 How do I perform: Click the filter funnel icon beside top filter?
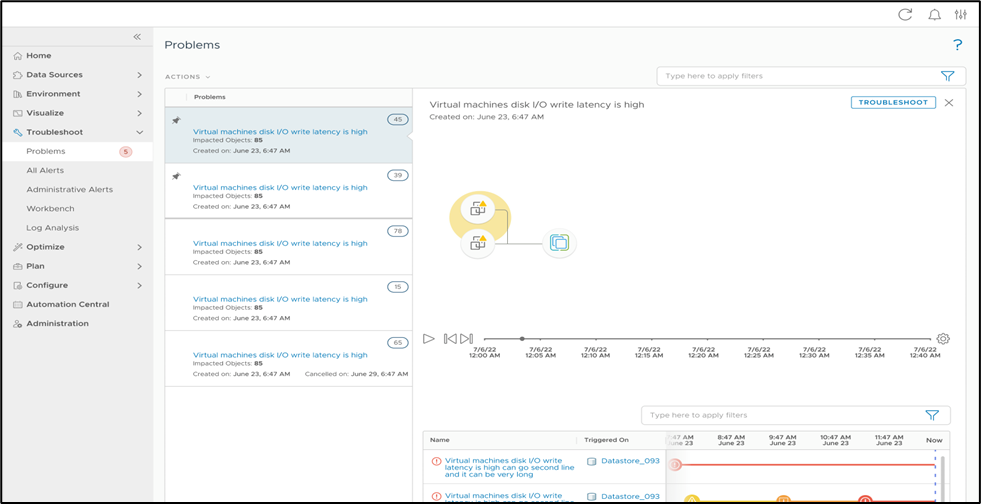pos(947,76)
